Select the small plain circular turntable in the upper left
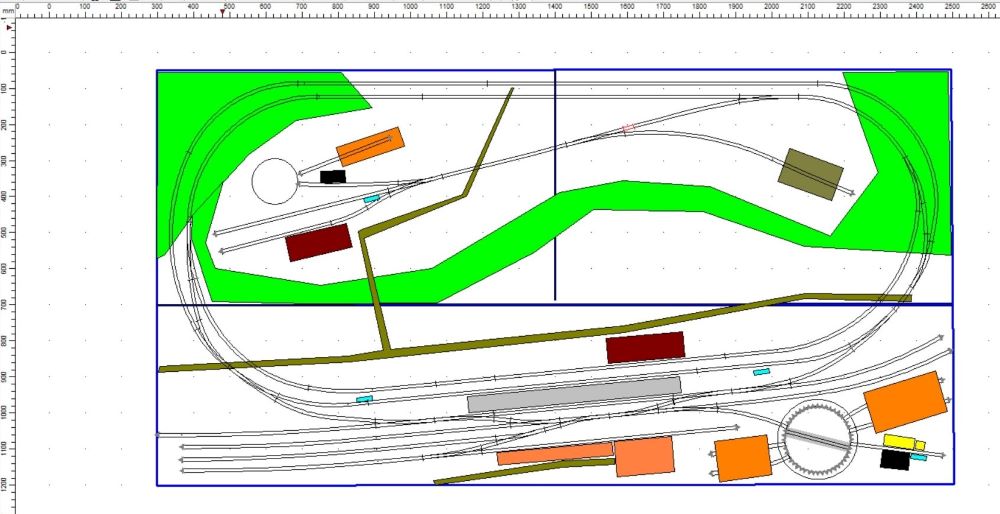 point(275,181)
